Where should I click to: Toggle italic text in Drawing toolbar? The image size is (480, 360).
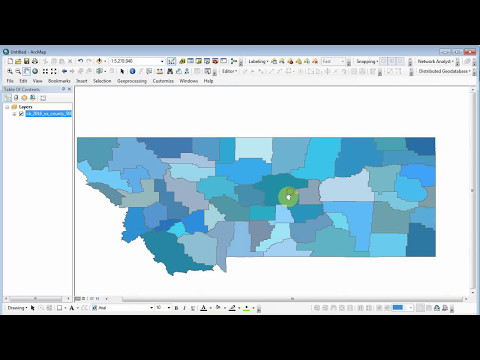(x=184, y=308)
